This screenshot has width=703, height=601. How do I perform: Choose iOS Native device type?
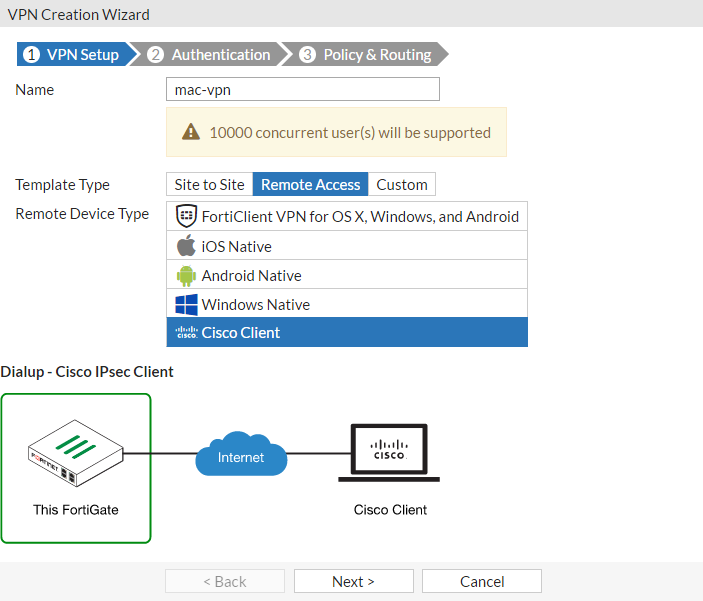pos(347,245)
